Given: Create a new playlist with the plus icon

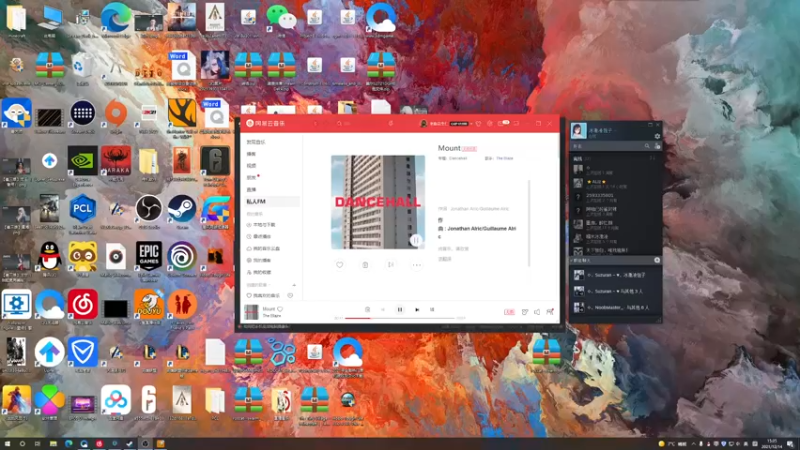Looking at the screenshot, I should point(294,285).
